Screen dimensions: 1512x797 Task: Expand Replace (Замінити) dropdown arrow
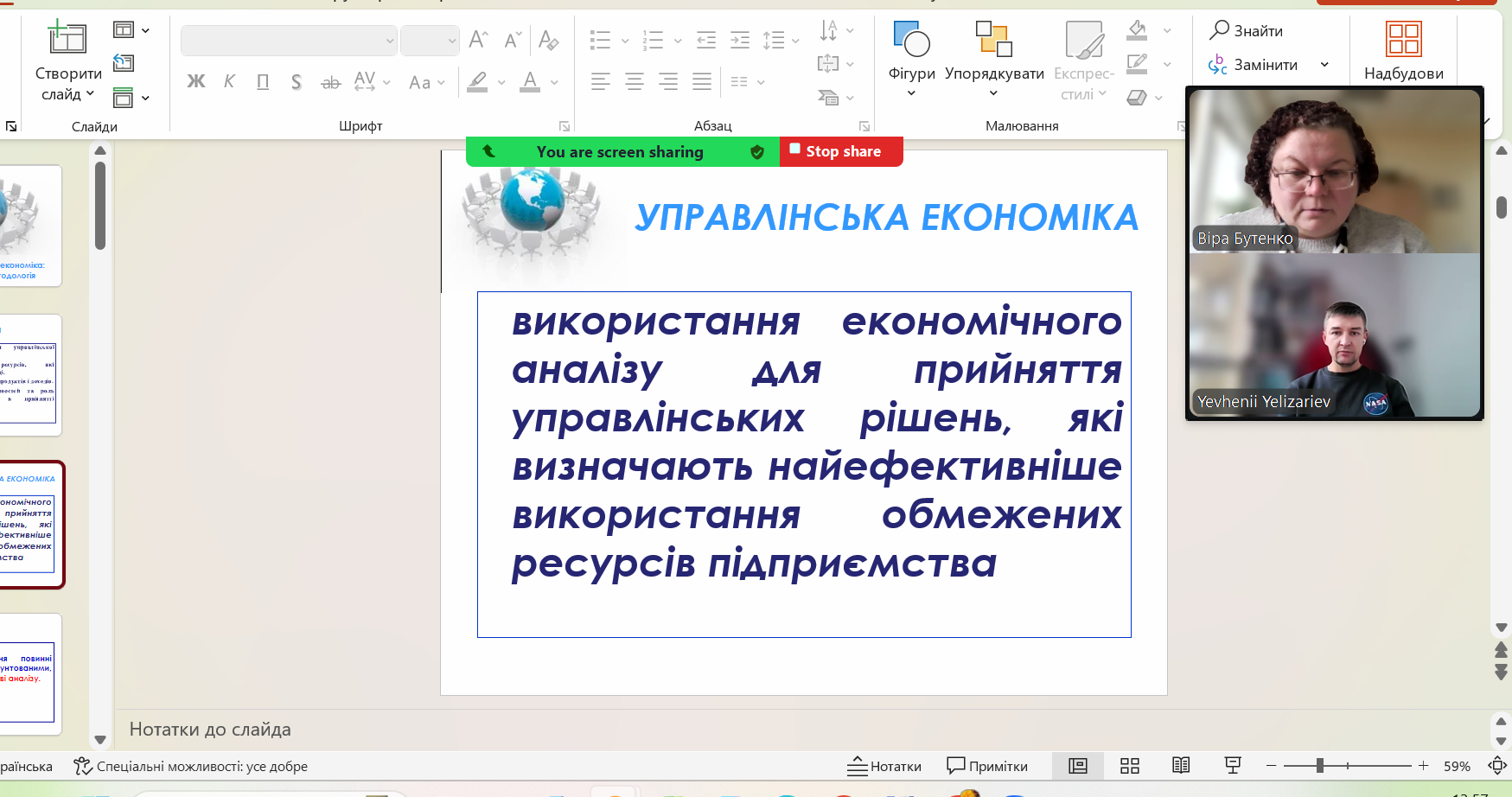pos(1324,65)
